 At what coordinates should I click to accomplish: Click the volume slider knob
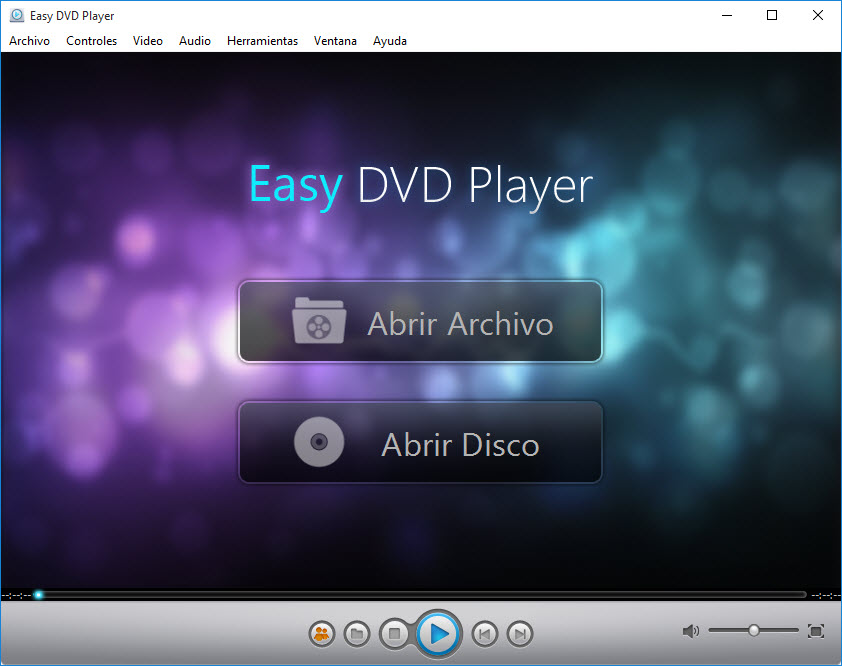pos(754,630)
